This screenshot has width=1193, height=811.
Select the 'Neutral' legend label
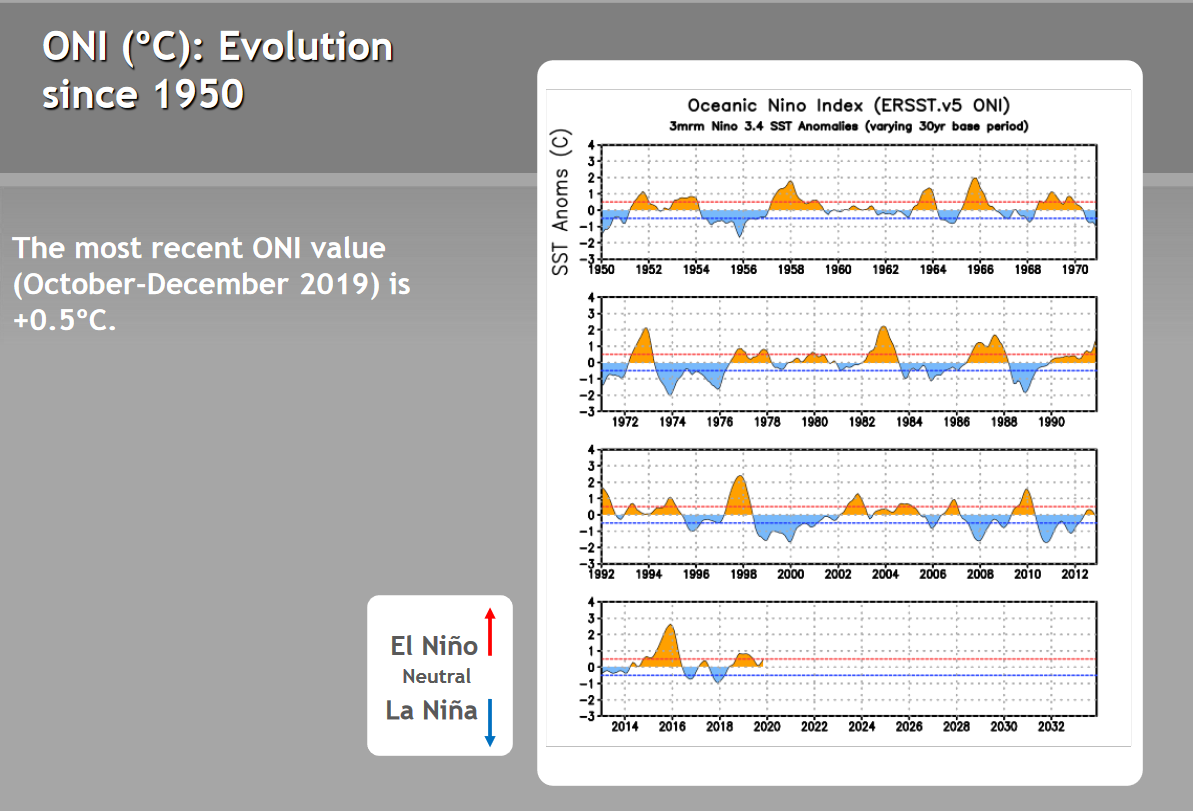[x=436, y=676]
